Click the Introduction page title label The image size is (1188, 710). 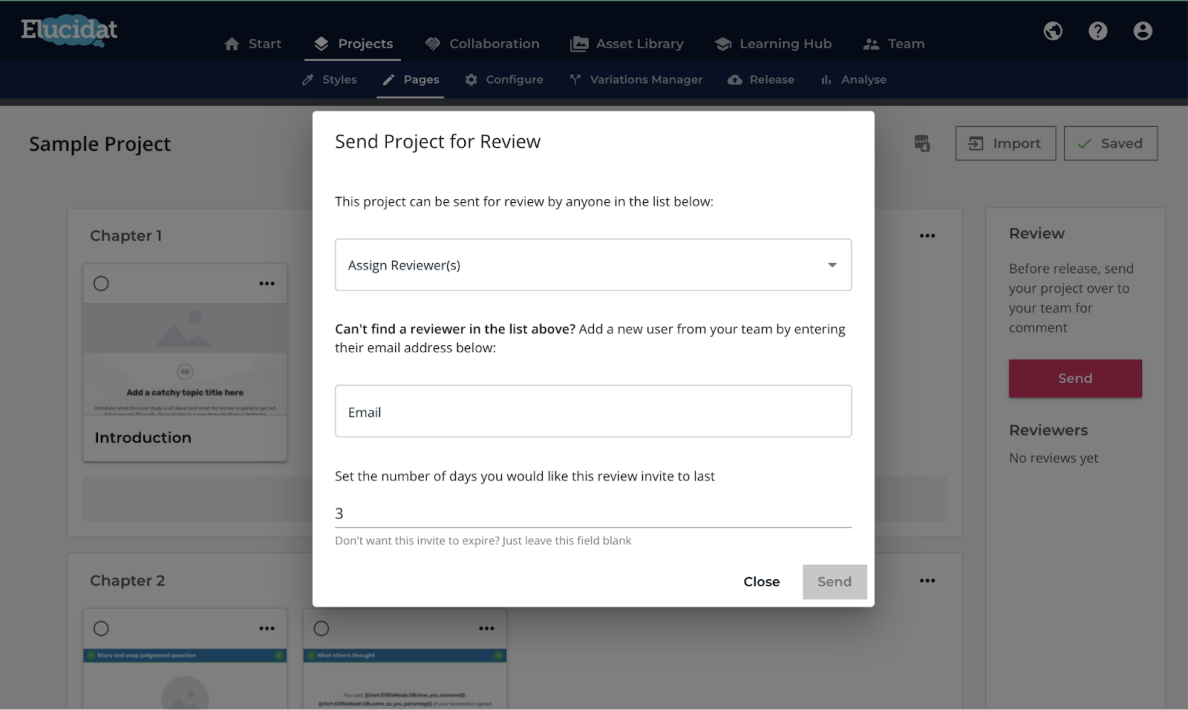(143, 437)
